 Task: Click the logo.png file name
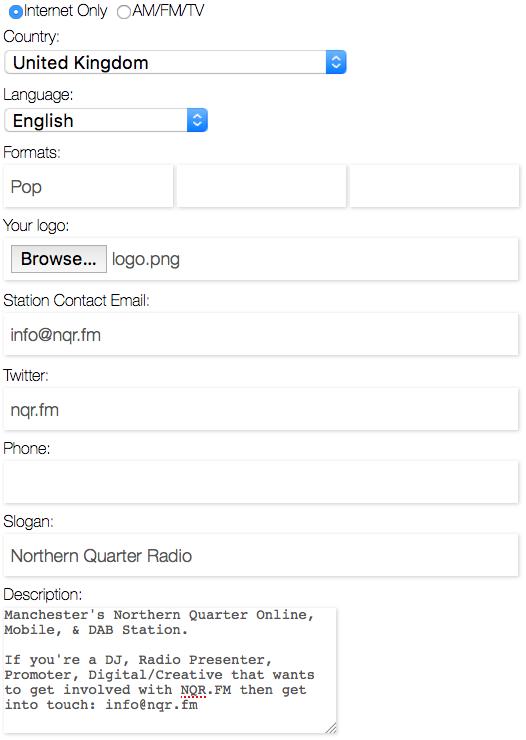(146, 260)
